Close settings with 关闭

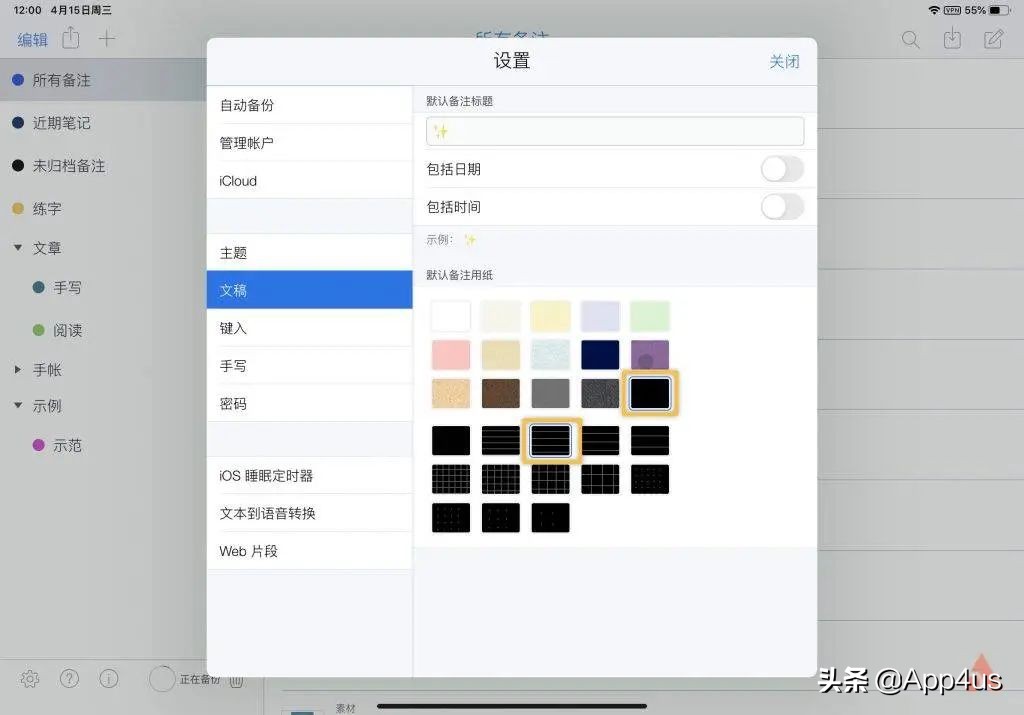tap(785, 61)
